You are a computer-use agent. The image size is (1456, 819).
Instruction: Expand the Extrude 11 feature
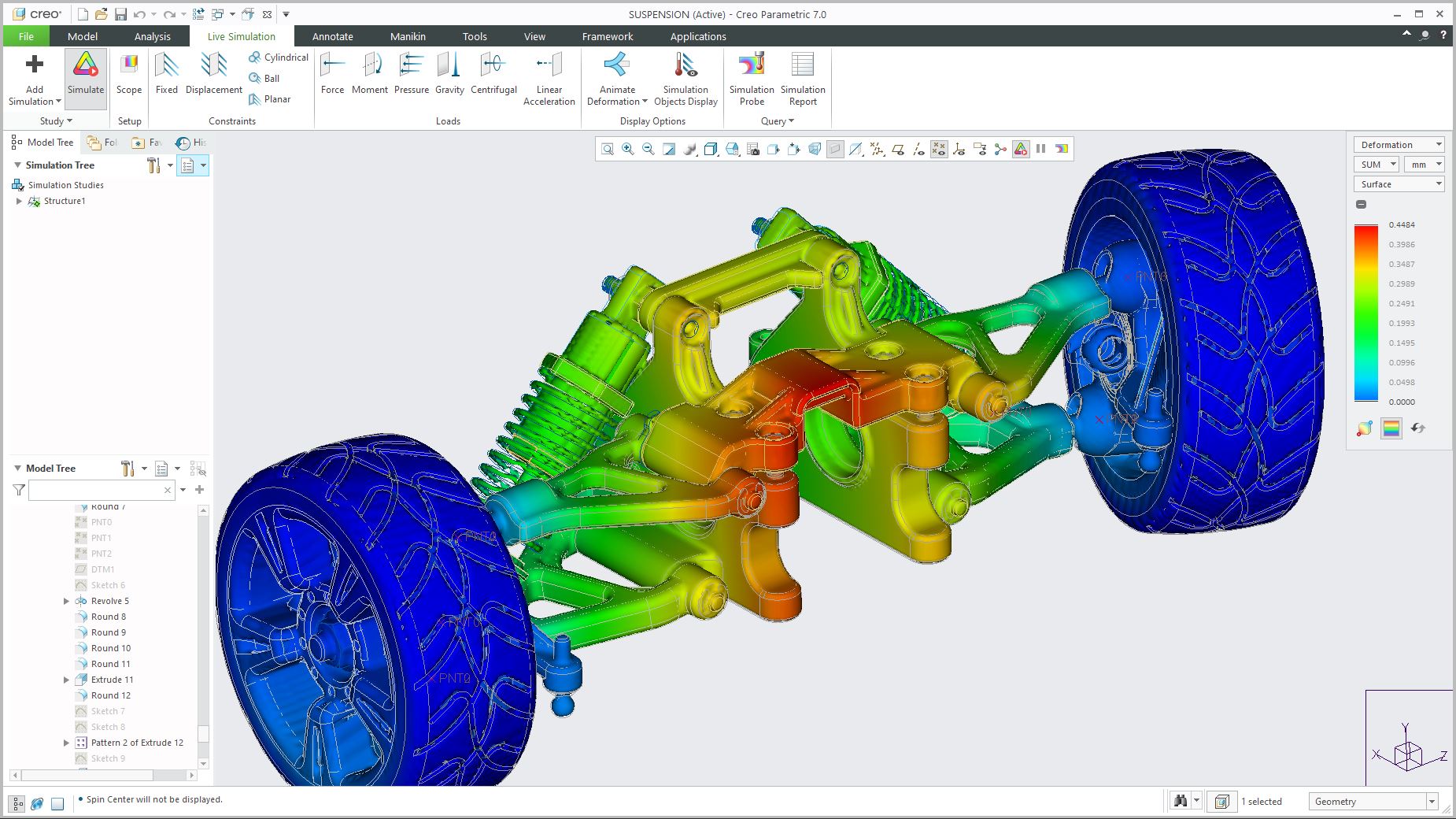tap(66, 680)
